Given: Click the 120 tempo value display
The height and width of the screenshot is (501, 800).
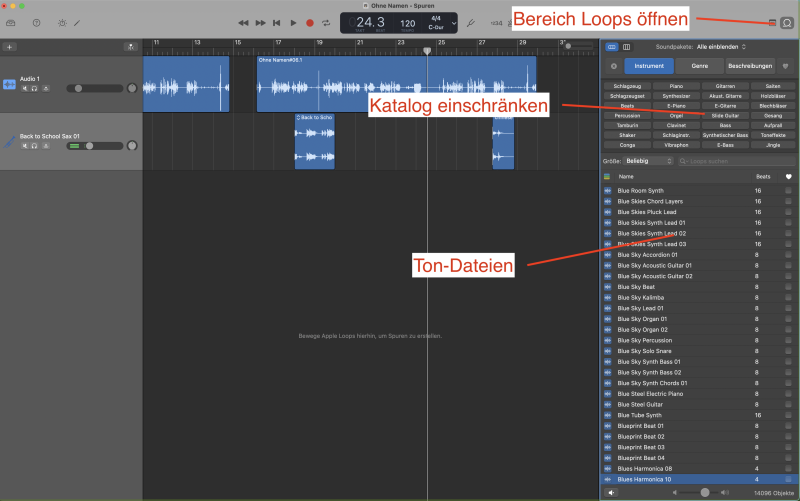Looking at the screenshot, I should click(x=407, y=23).
